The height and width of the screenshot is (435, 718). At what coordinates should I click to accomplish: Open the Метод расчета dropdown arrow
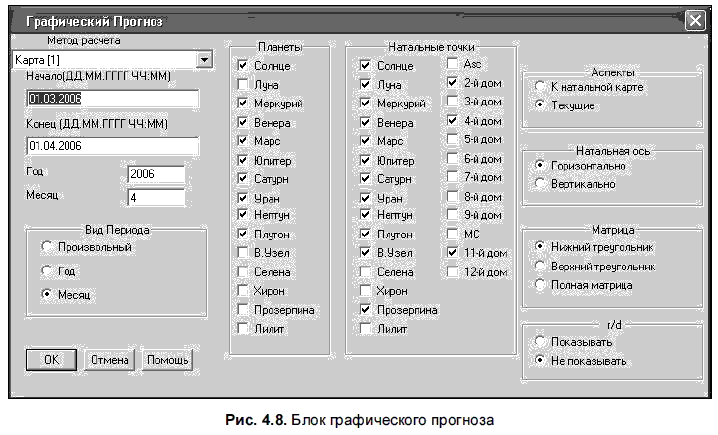tap(205, 60)
